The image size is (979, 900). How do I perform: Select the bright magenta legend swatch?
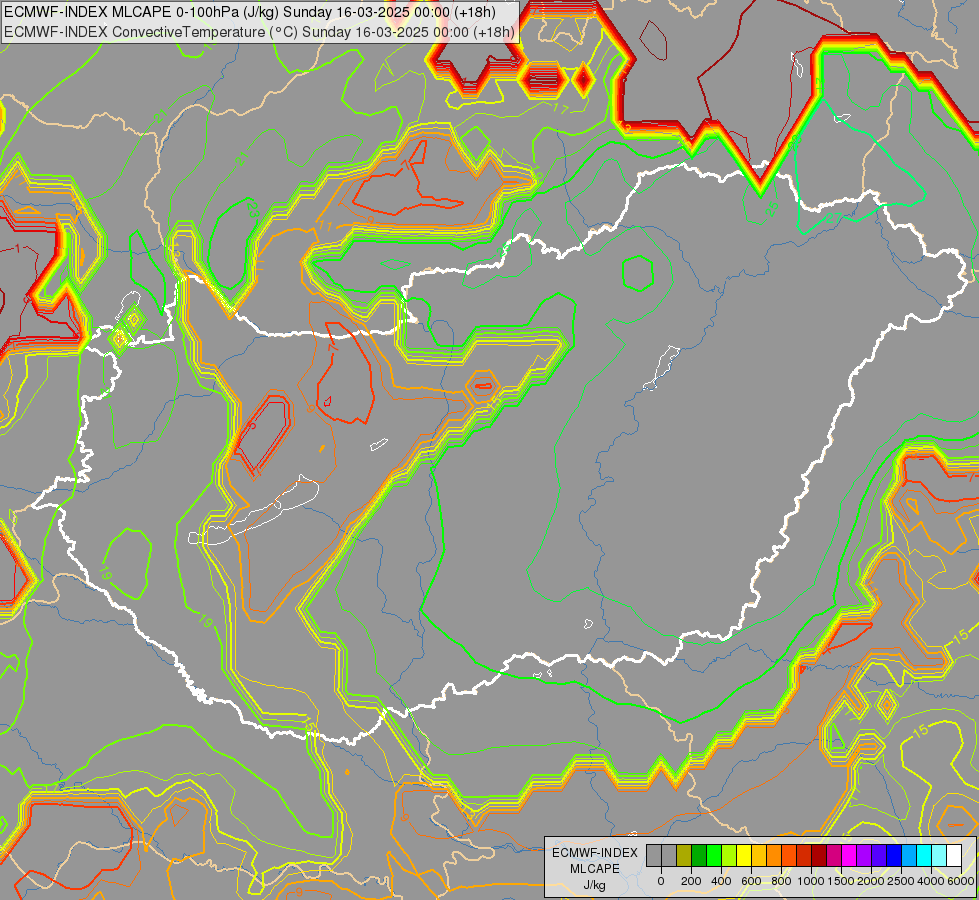(x=849, y=855)
